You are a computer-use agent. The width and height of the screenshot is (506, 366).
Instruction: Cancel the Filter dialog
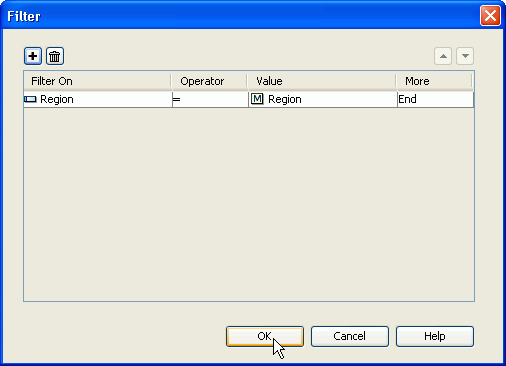click(350, 336)
